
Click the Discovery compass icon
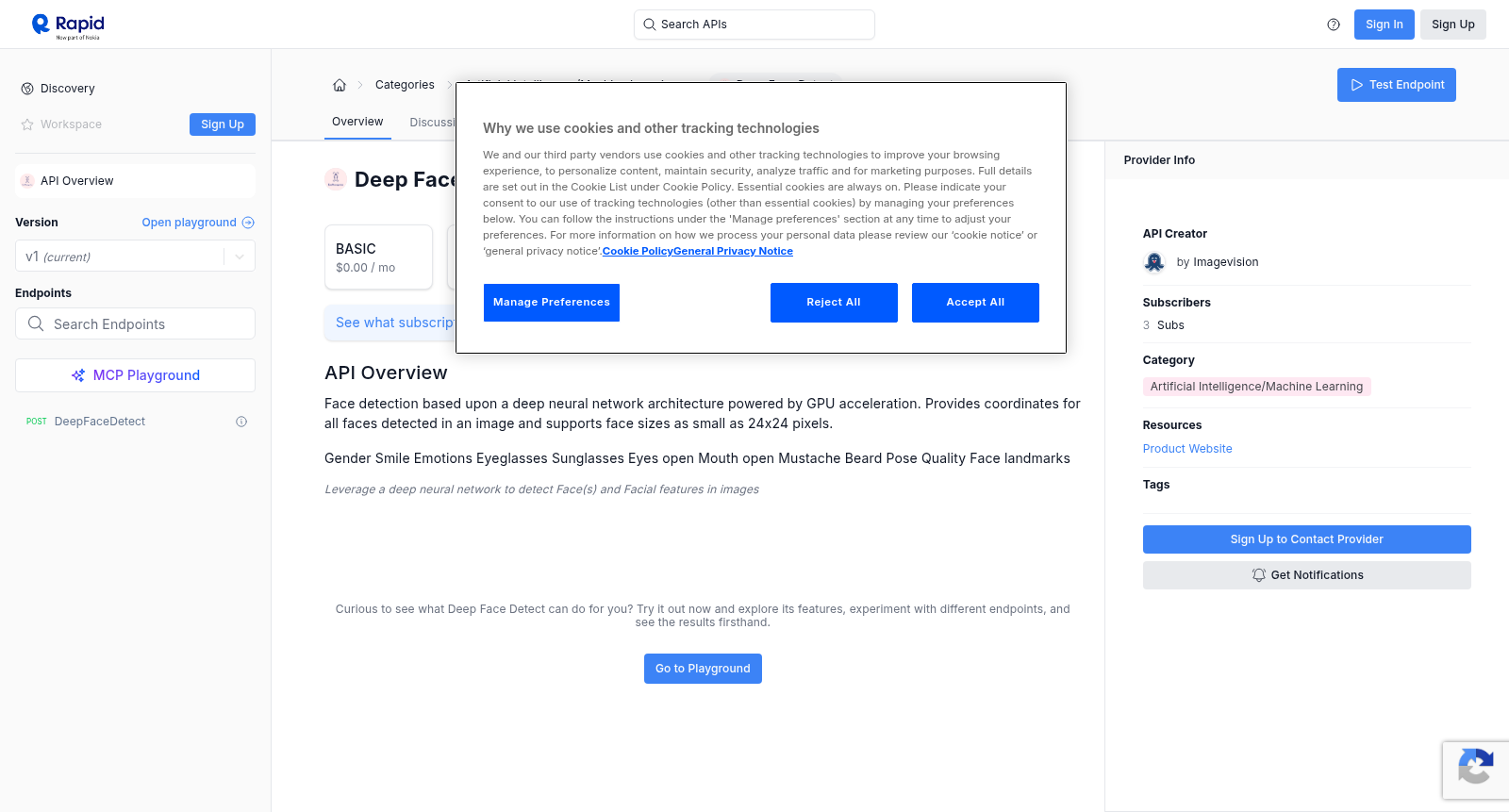(27, 89)
